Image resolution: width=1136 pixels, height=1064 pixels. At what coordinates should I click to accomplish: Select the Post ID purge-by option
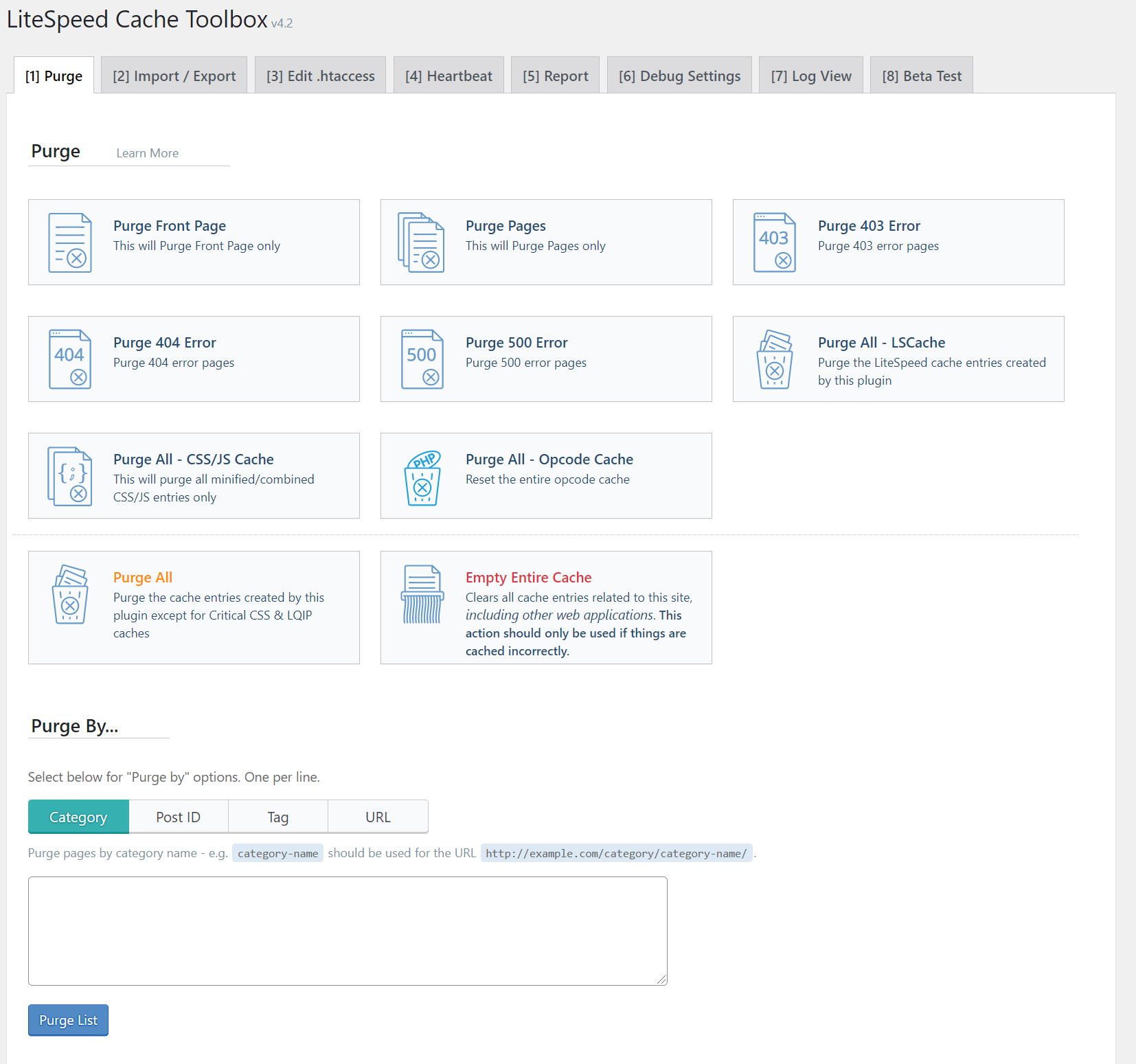pos(178,817)
